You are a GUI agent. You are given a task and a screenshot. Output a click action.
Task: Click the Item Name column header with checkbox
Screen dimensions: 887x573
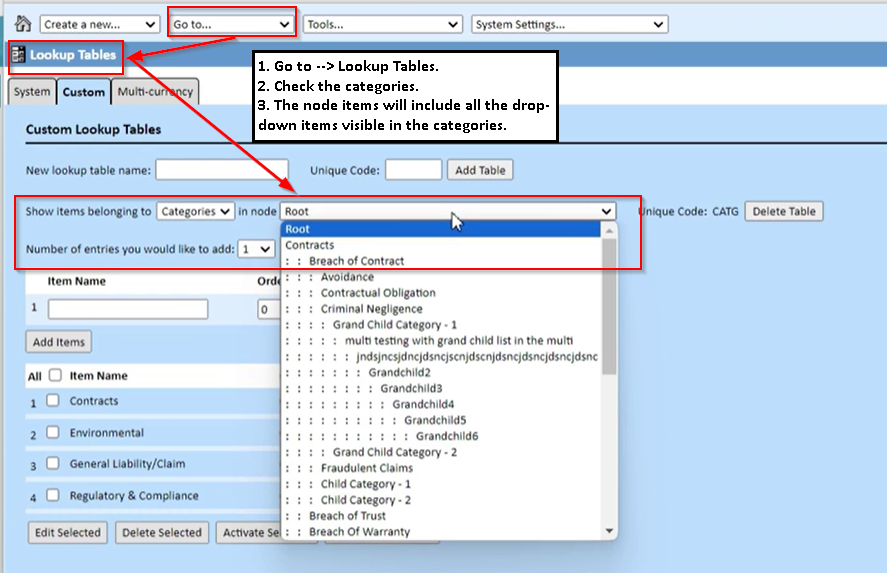click(x=98, y=376)
